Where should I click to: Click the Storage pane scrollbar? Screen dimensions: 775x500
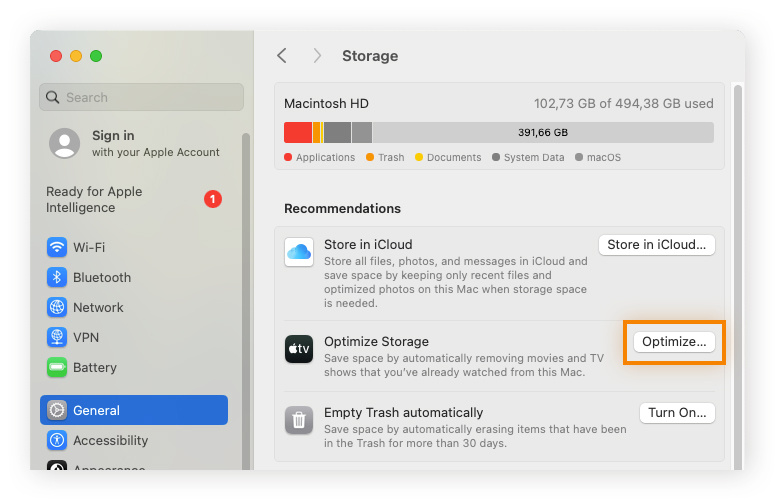click(737, 277)
